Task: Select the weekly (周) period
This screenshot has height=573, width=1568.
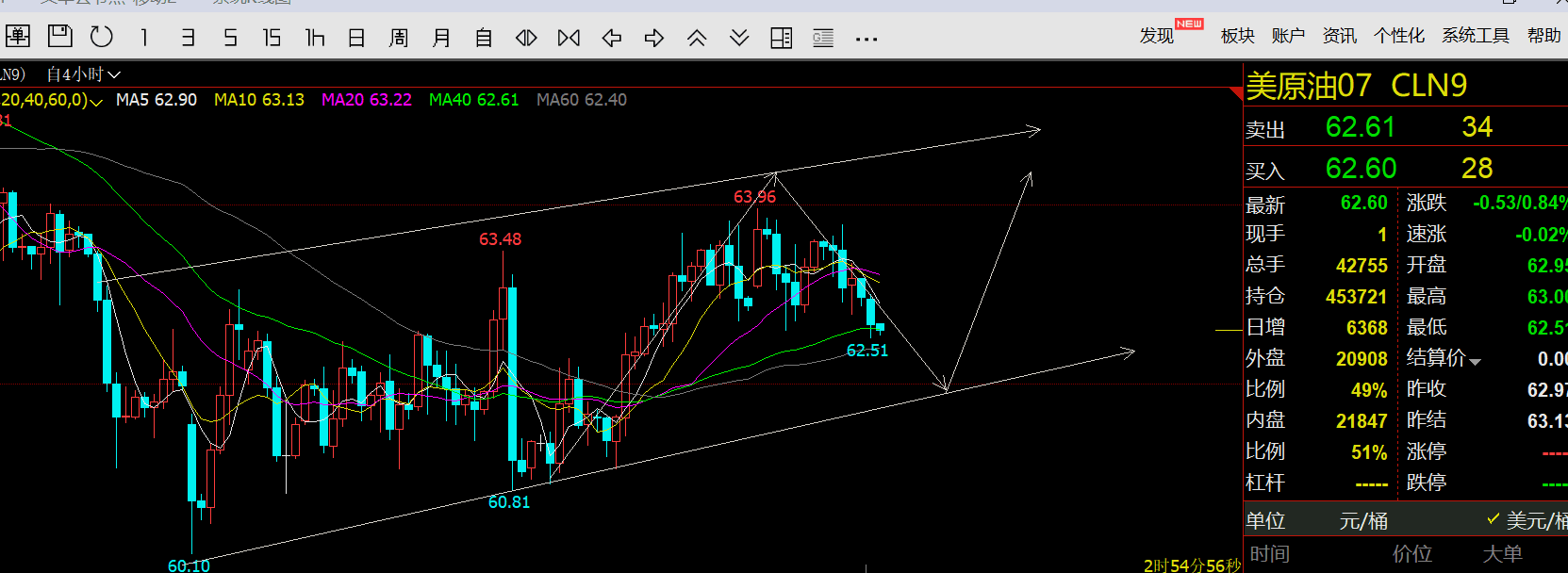Action: click(x=399, y=38)
